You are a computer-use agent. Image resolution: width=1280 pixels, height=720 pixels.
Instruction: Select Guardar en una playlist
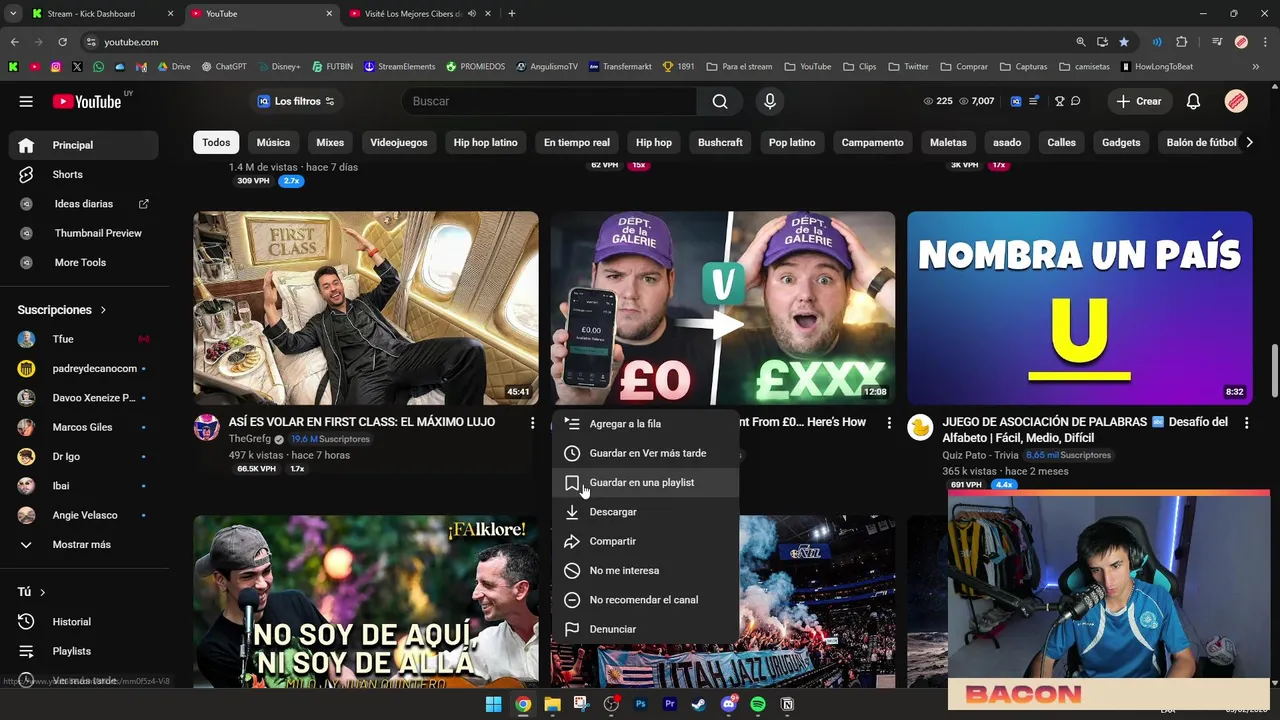click(646, 482)
